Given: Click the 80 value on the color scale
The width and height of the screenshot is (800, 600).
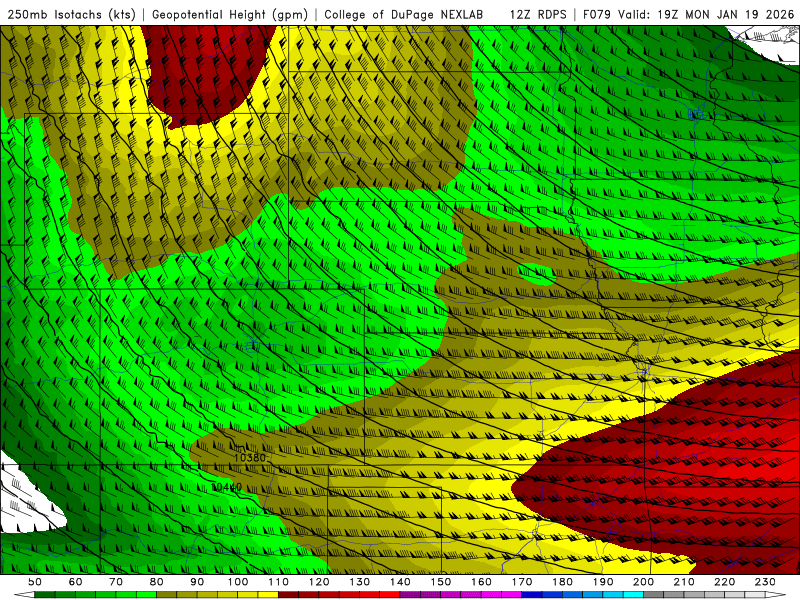Looking at the screenshot, I should tap(157, 582).
